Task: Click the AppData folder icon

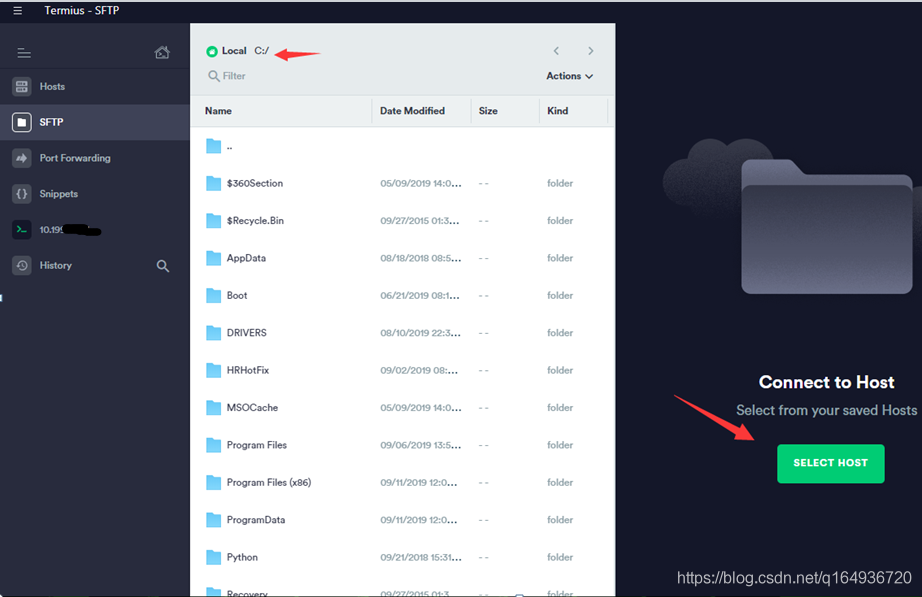Action: [x=213, y=258]
